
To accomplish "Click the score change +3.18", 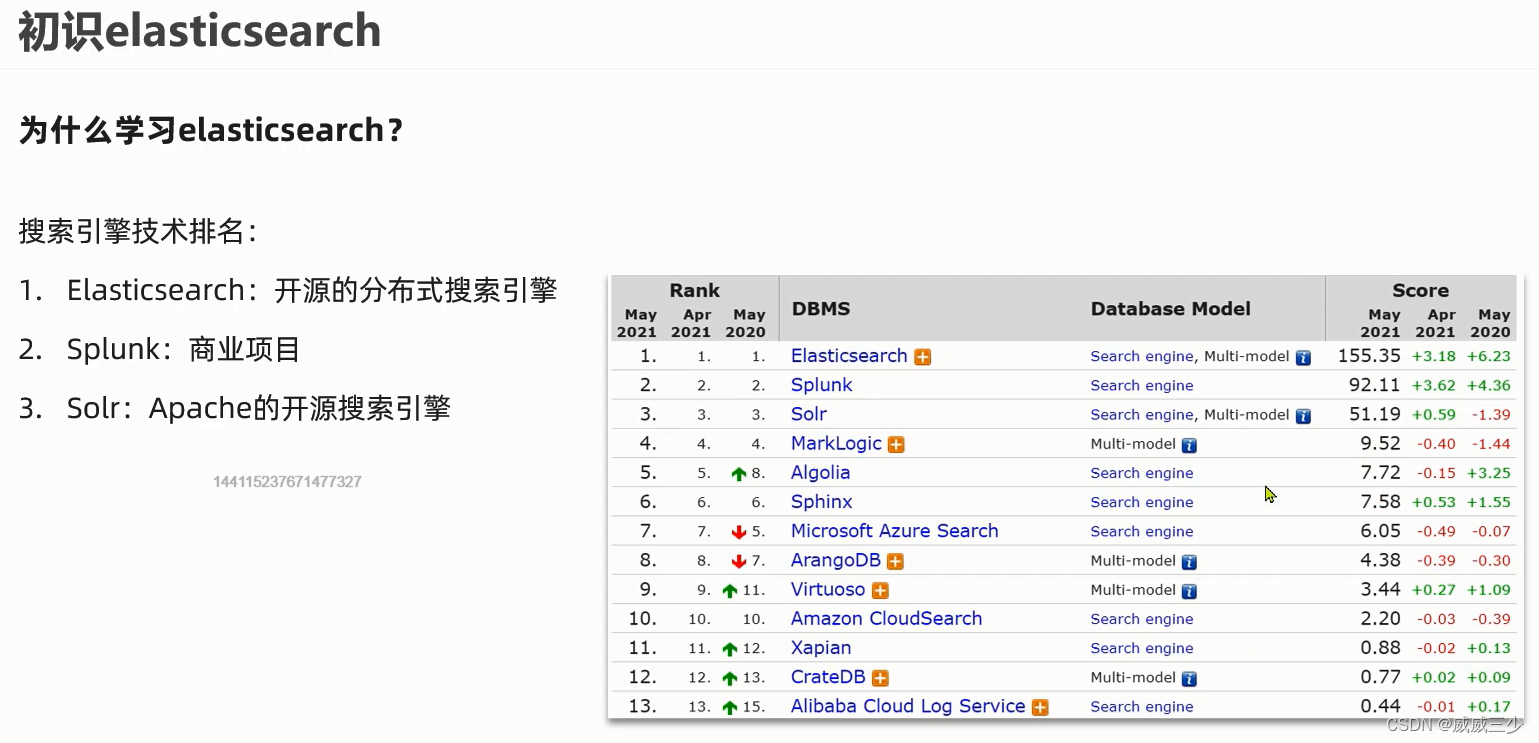I will 1433,356.
